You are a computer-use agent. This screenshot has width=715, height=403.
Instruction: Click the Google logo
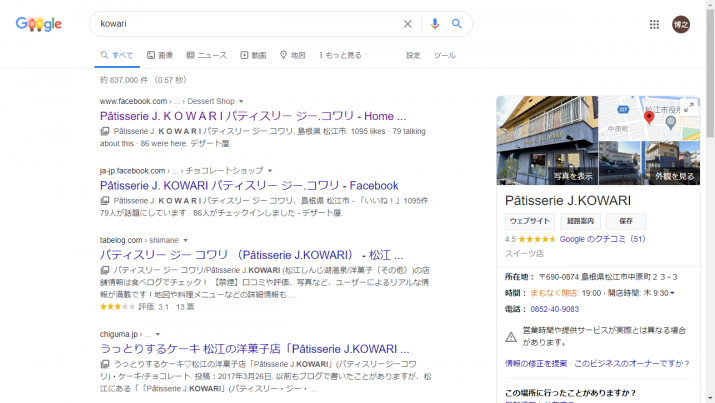(x=39, y=24)
